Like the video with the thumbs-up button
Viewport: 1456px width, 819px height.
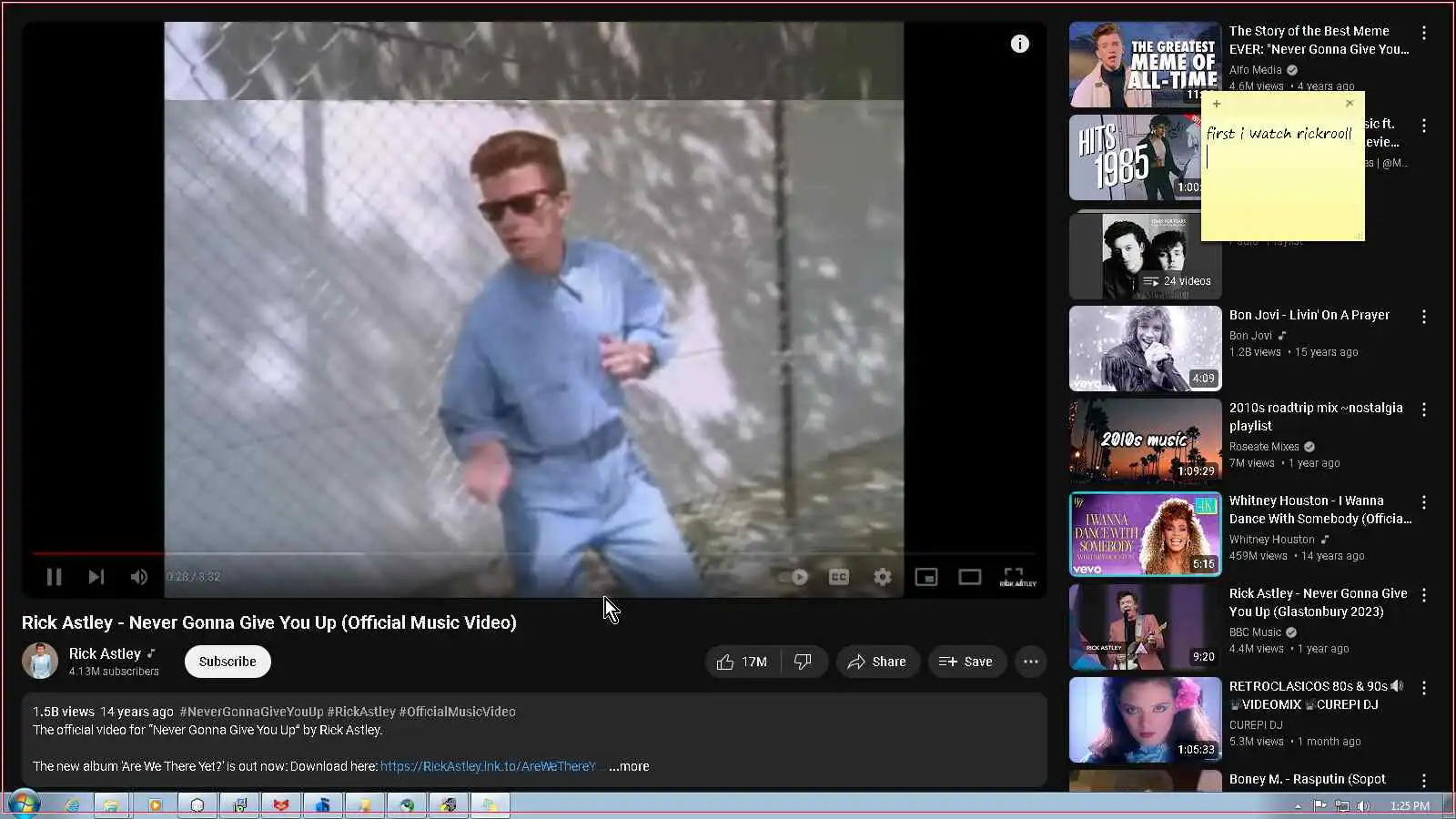tap(743, 662)
